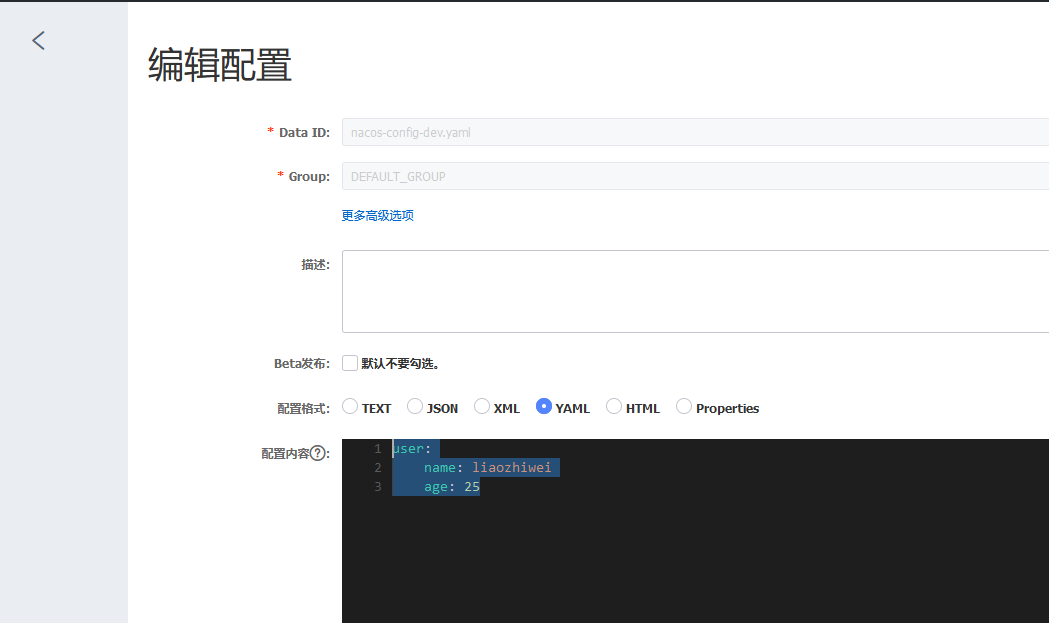Click line number 1 in the editor gutter
The width and height of the screenshot is (1049, 623).
pos(378,448)
